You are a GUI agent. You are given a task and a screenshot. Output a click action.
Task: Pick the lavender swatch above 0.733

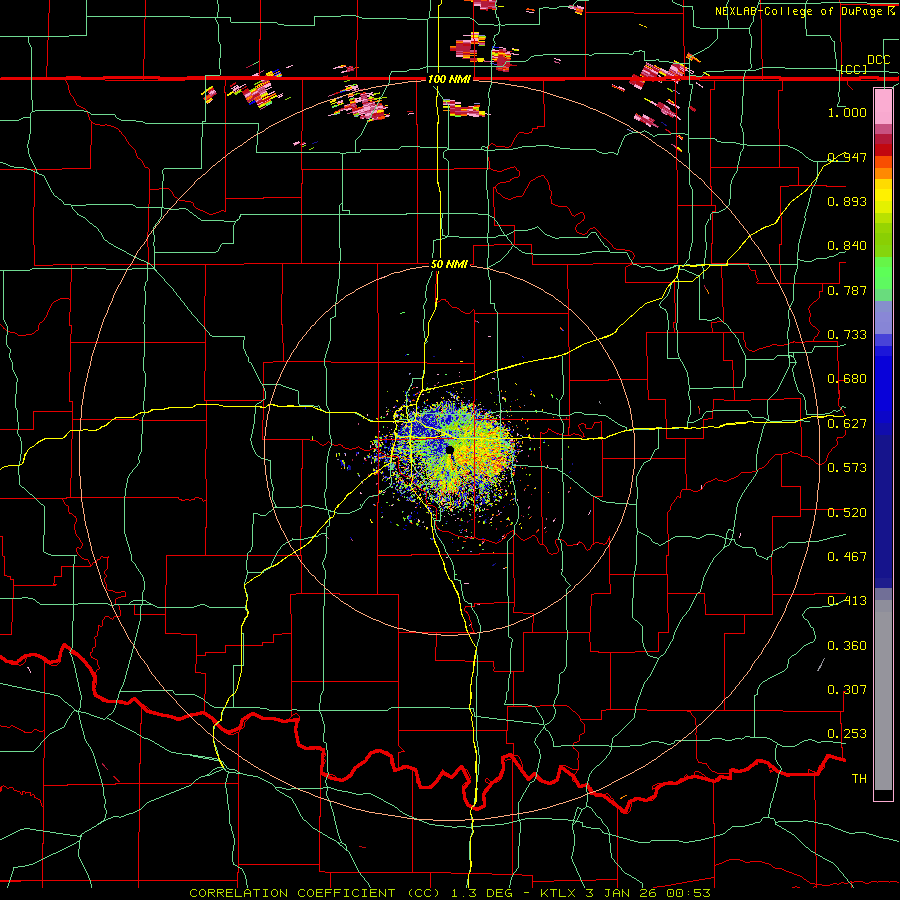(883, 317)
